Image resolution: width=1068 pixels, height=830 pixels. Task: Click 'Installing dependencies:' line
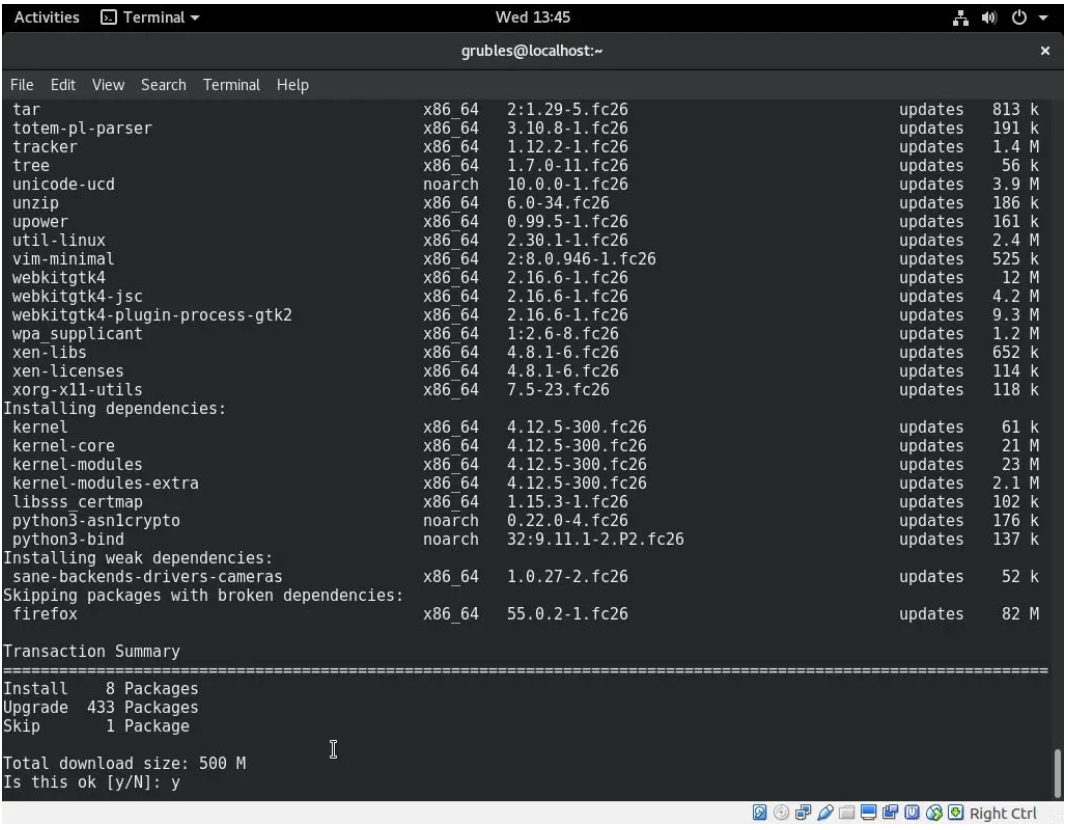[114, 409]
